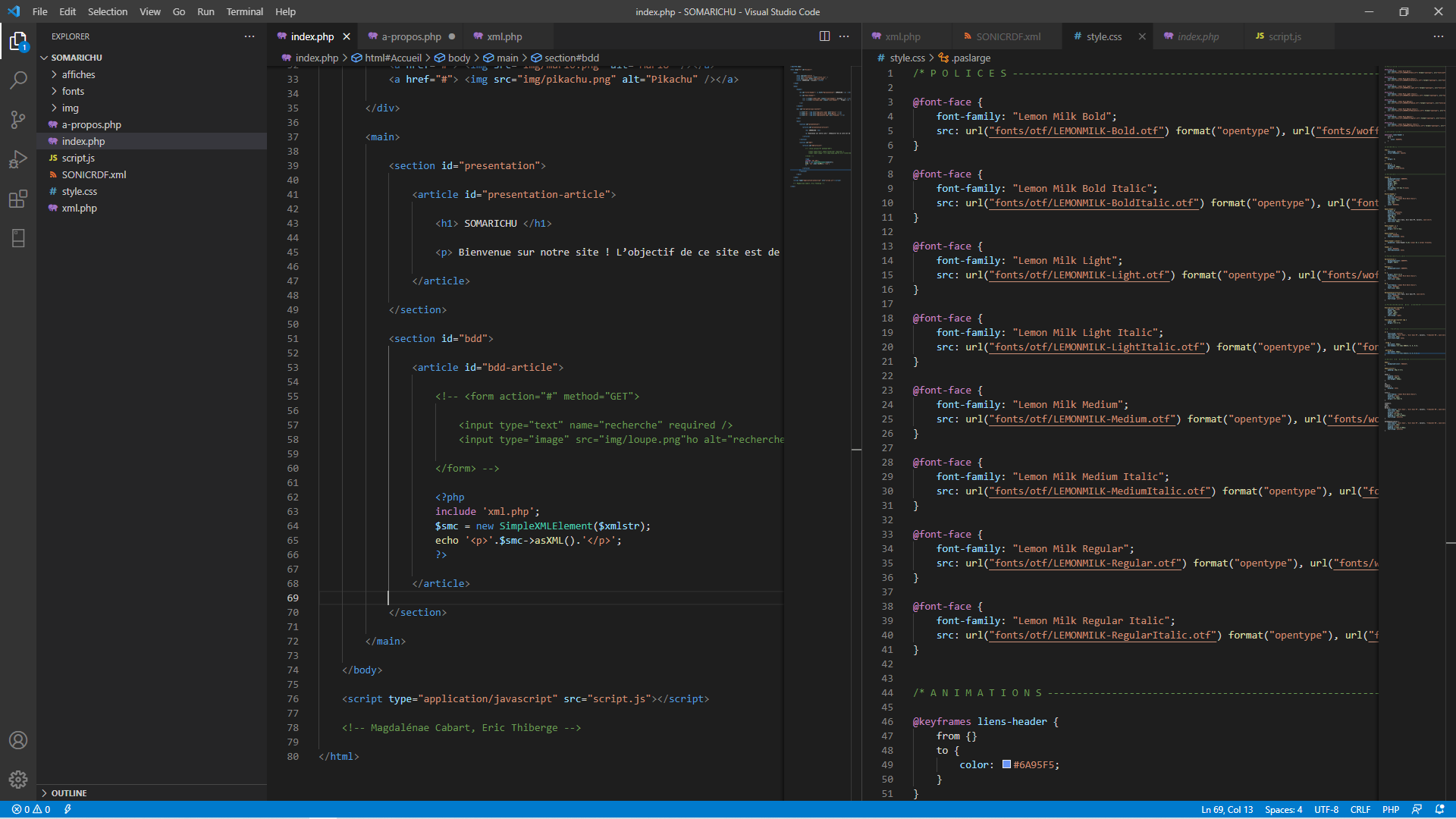Click the #6A95F5 color swatch
1456x819 pixels.
click(x=1006, y=764)
